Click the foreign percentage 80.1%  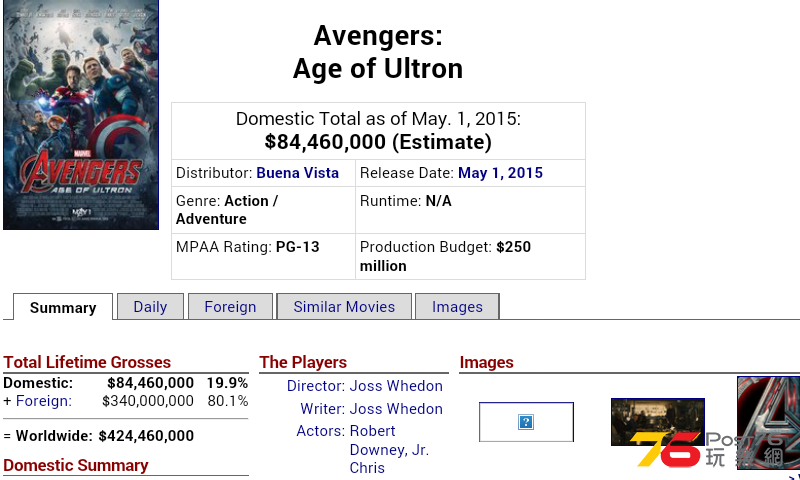click(x=228, y=401)
